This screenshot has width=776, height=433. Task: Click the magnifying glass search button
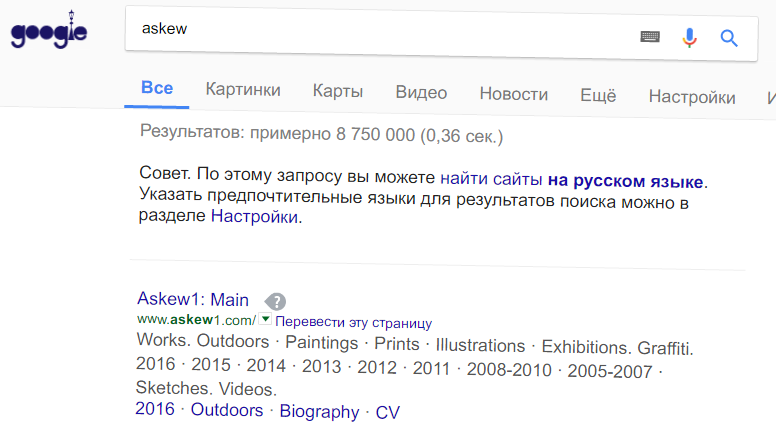coord(729,38)
